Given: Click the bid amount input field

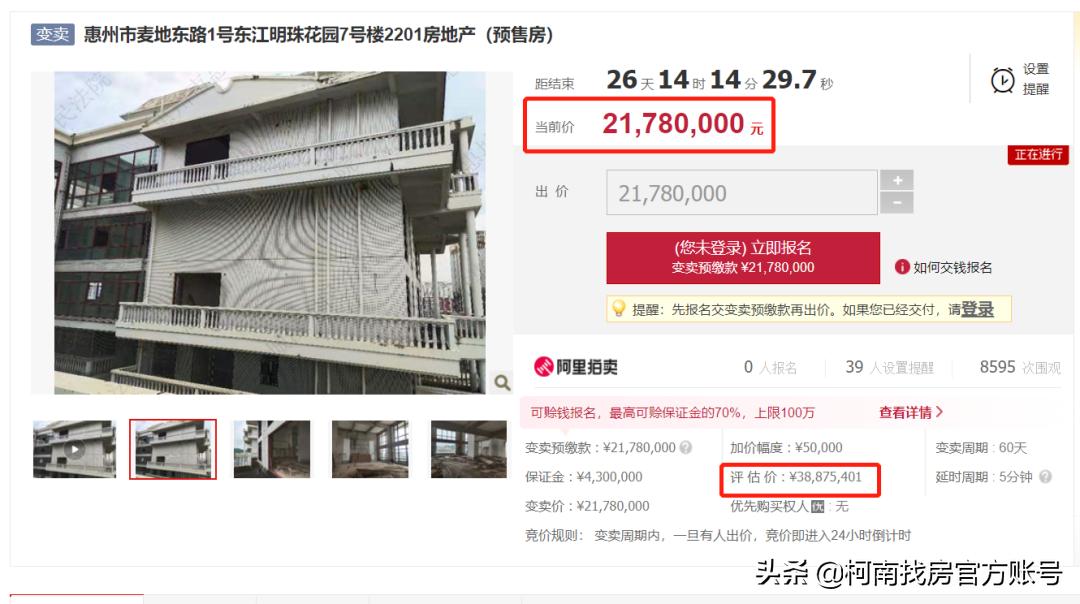Looking at the screenshot, I should pos(742,193).
